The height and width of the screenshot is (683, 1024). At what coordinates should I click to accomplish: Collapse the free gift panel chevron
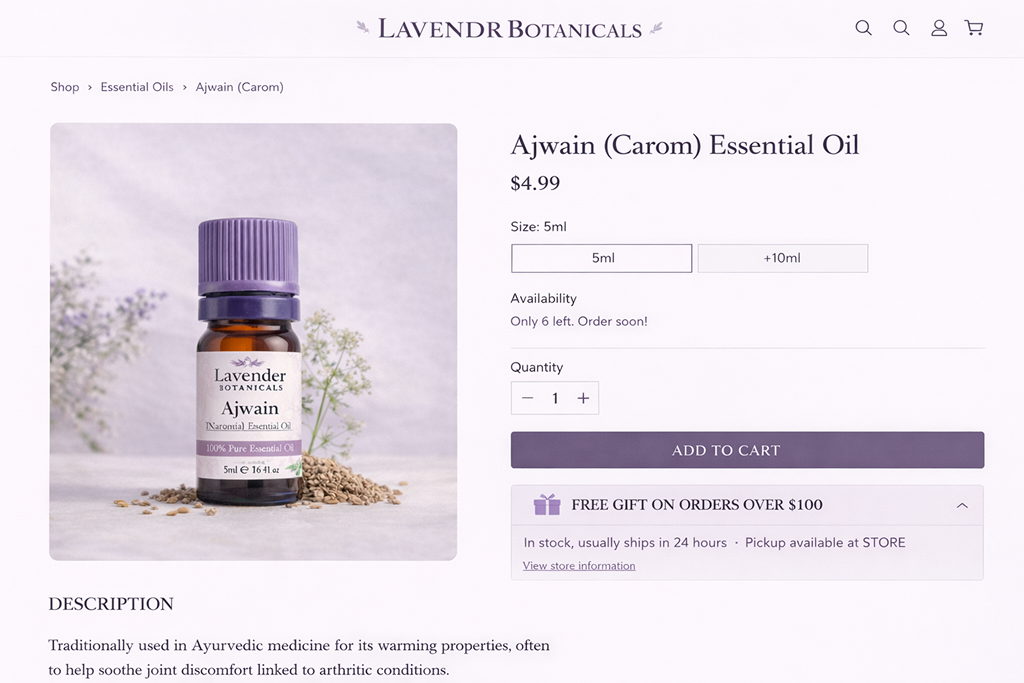(962, 505)
